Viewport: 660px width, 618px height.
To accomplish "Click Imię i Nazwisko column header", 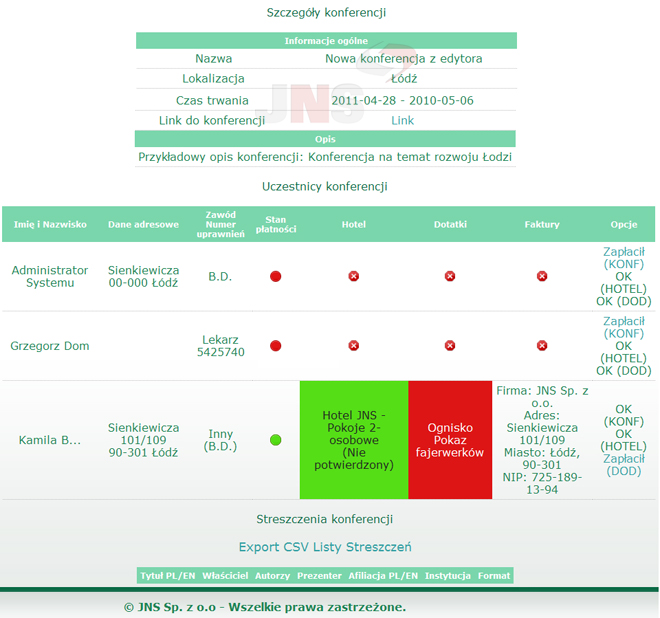I will 50,225.
